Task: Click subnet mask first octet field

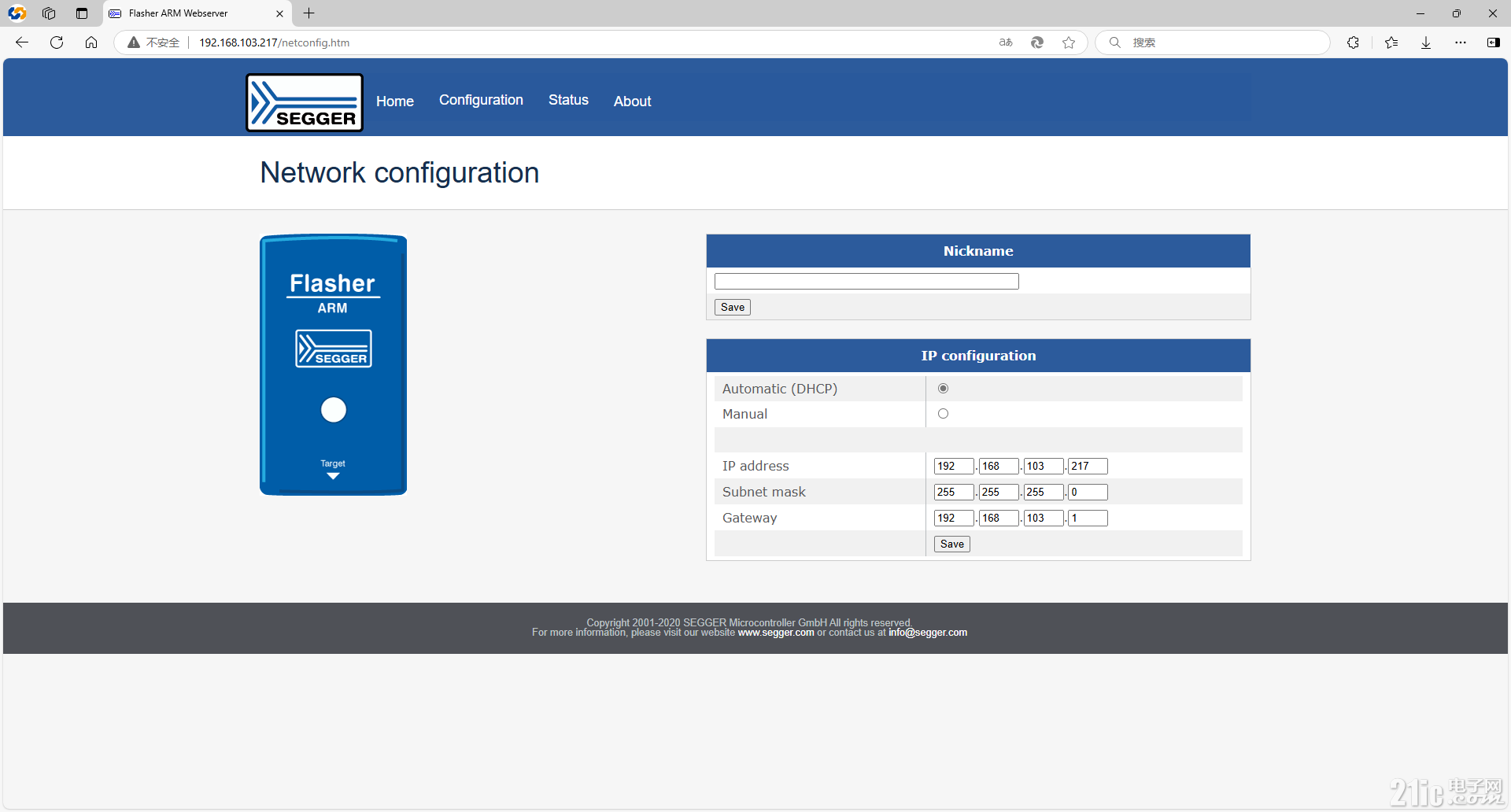Action: (954, 493)
